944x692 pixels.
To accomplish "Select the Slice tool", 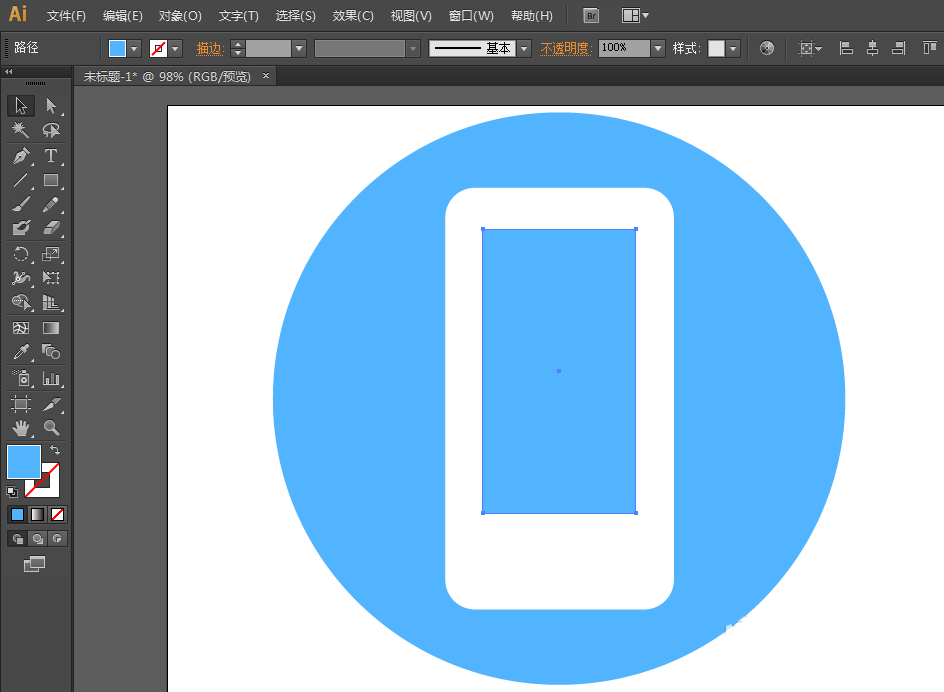I will (51, 404).
